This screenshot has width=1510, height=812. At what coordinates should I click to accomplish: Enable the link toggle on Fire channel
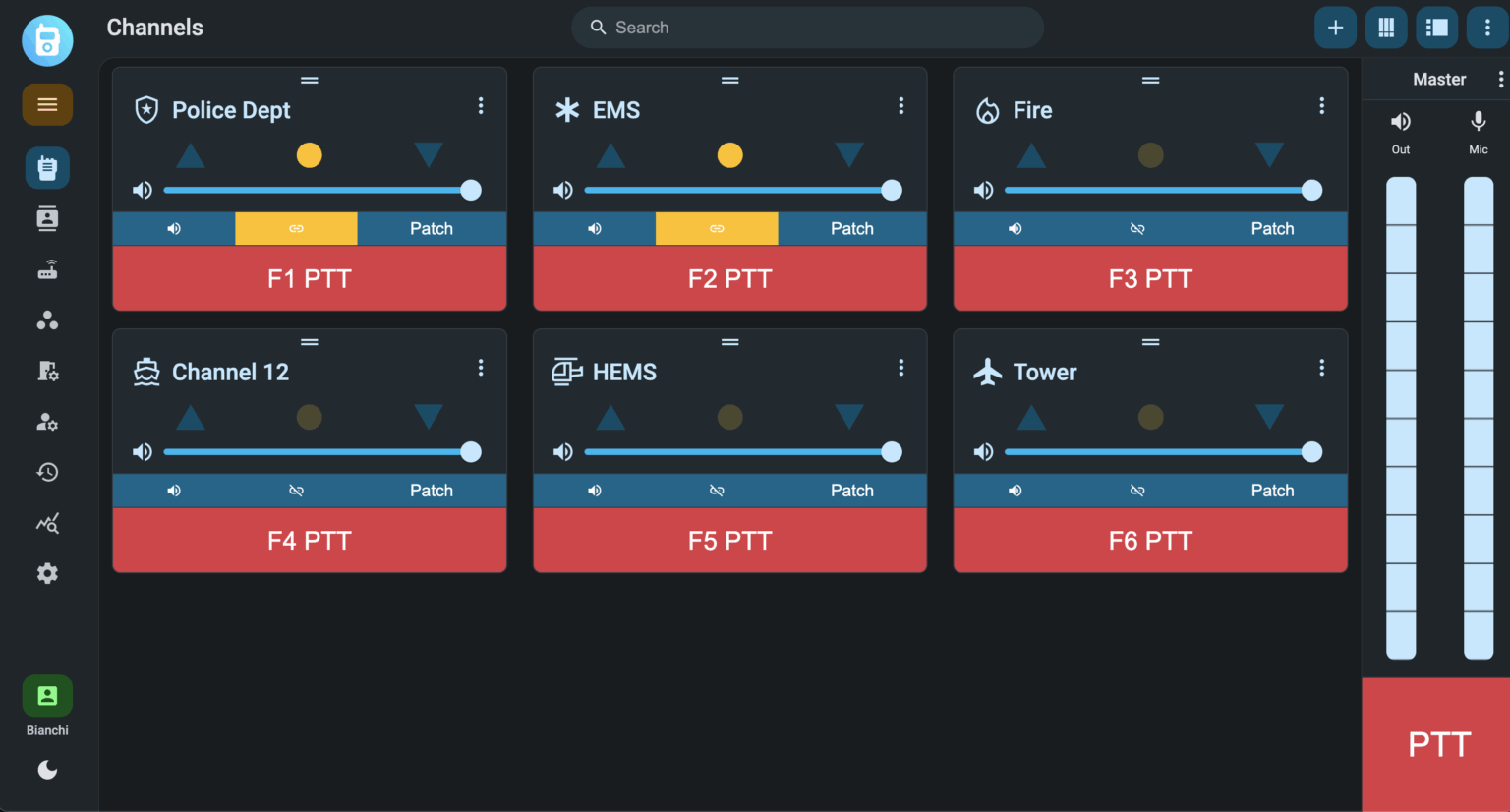point(1137,229)
